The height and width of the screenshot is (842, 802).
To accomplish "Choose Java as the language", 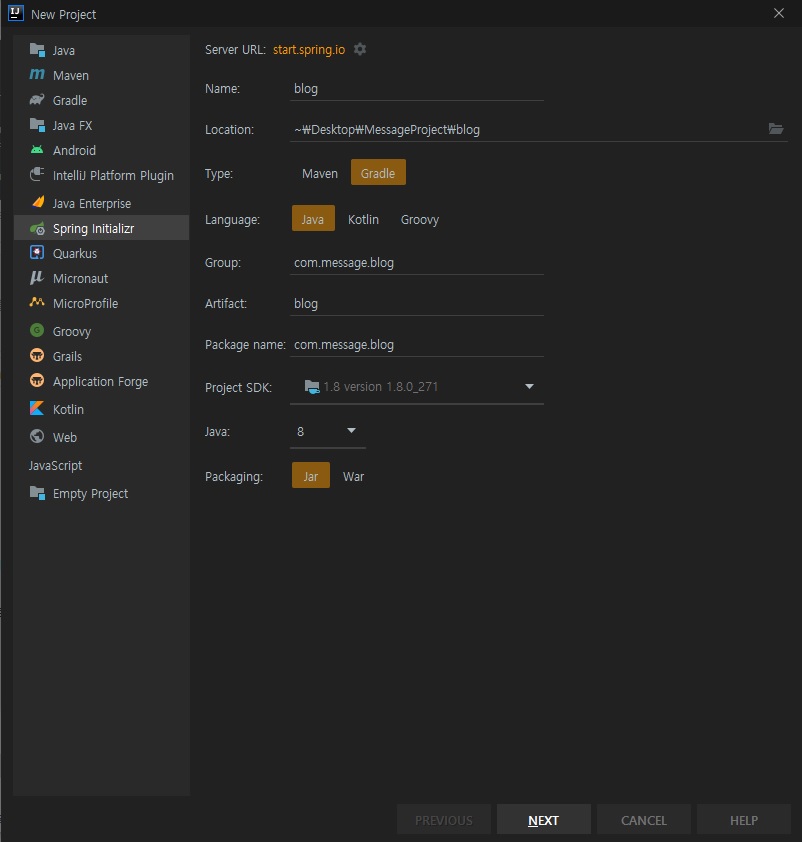I will point(313,219).
